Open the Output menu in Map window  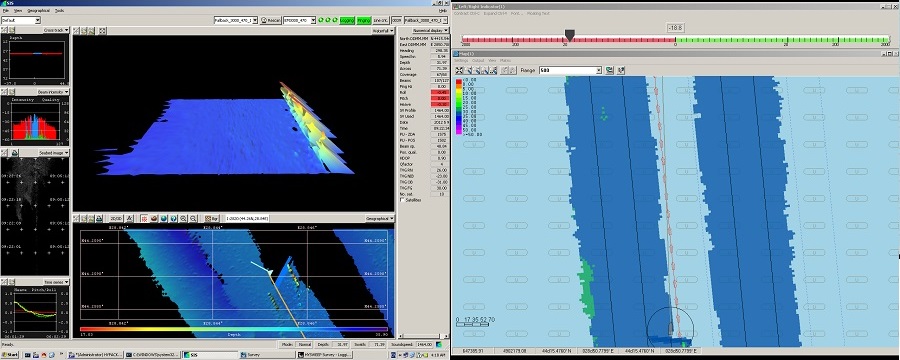tap(478, 60)
